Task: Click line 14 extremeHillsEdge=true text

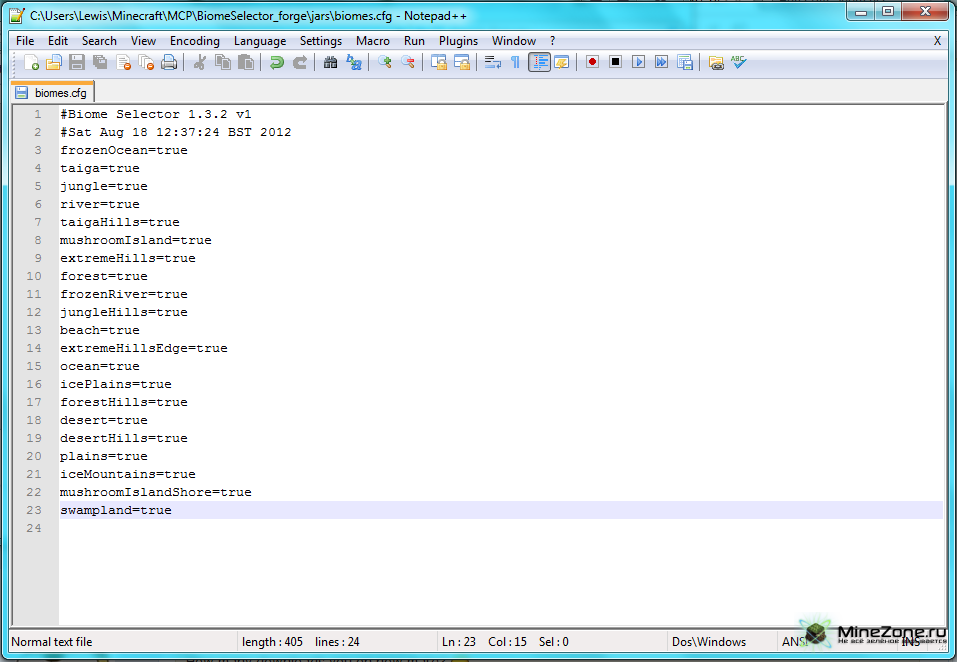Action: pyautogui.click(x=143, y=348)
